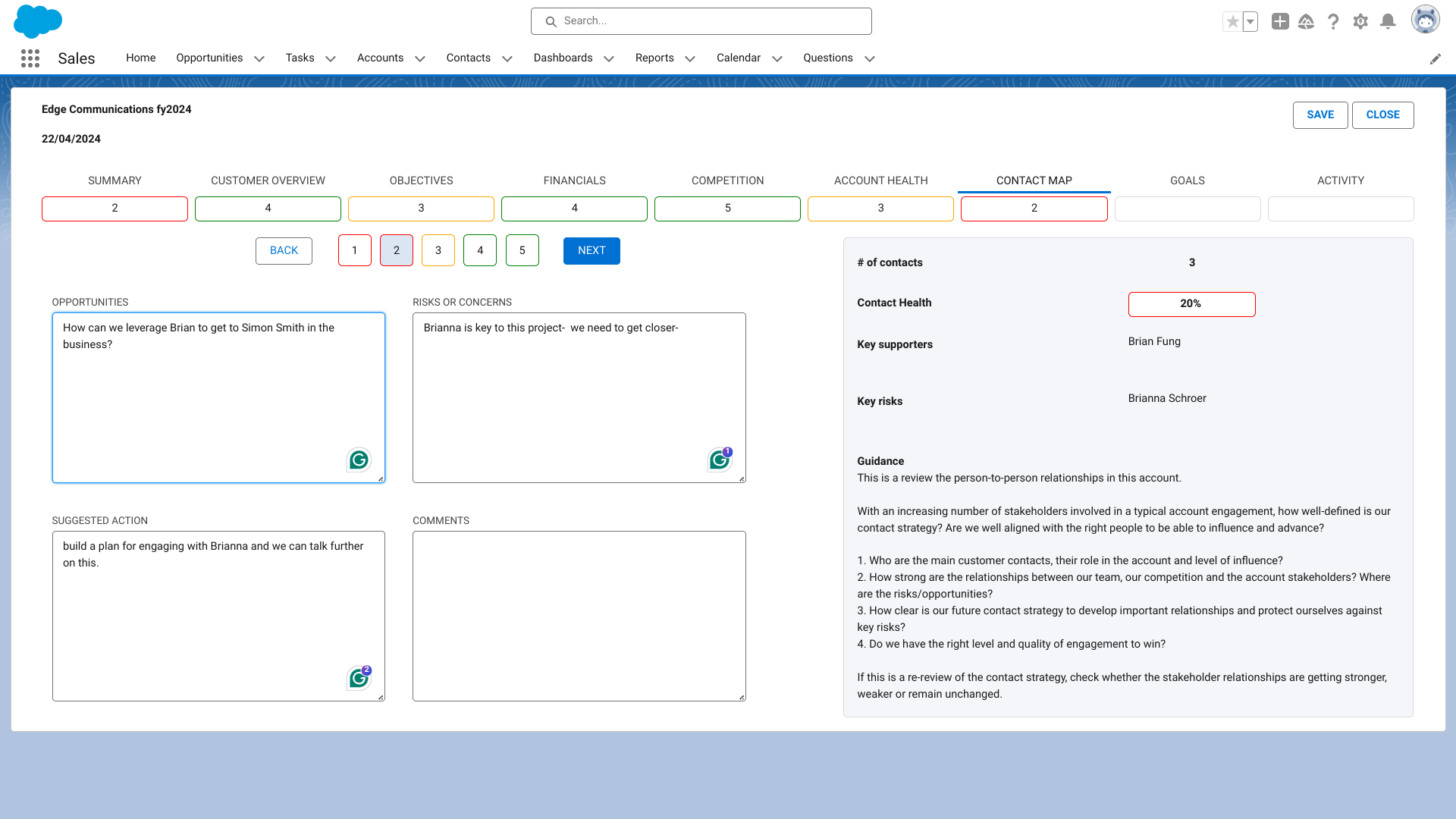Expand the Dashboards nav dropdown chevron
1456x819 pixels.
click(609, 59)
